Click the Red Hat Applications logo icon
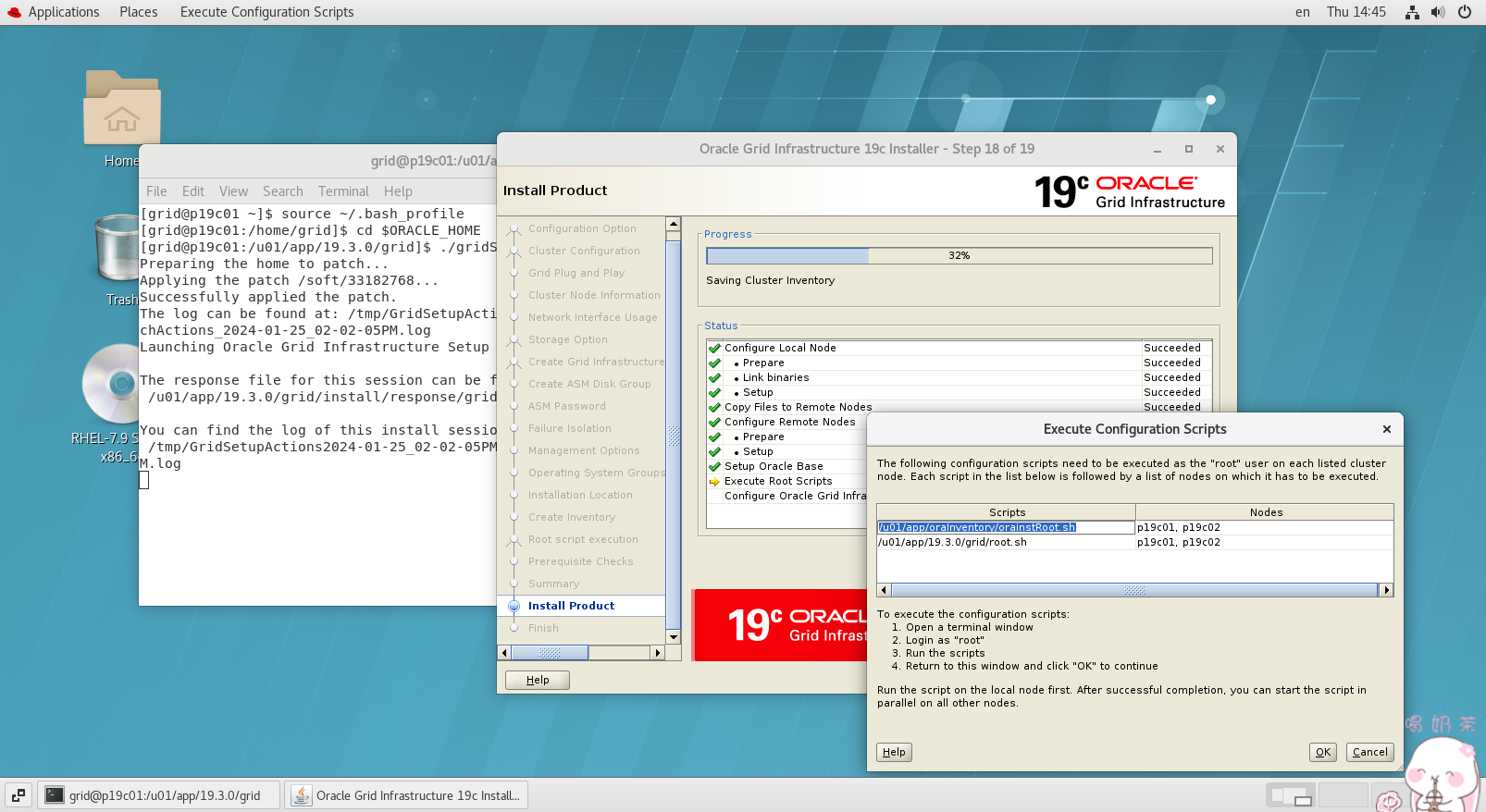Image resolution: width=1486 pixels, height=812 pixels. click(x=14, y=12)
